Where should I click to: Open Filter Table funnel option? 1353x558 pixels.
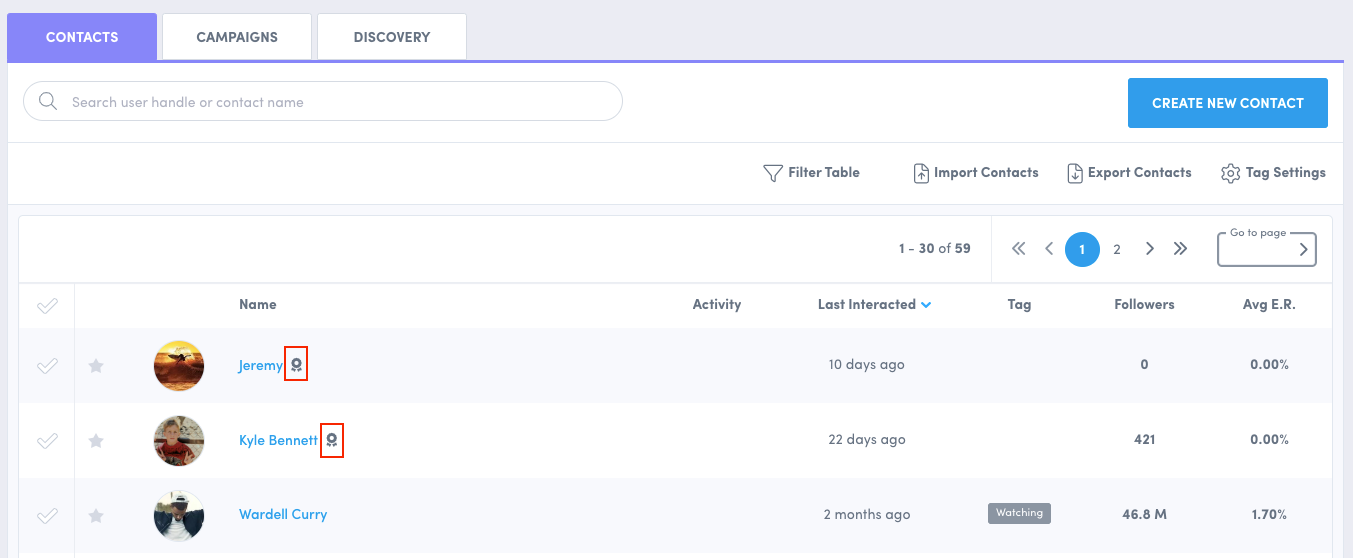[772, 173]
